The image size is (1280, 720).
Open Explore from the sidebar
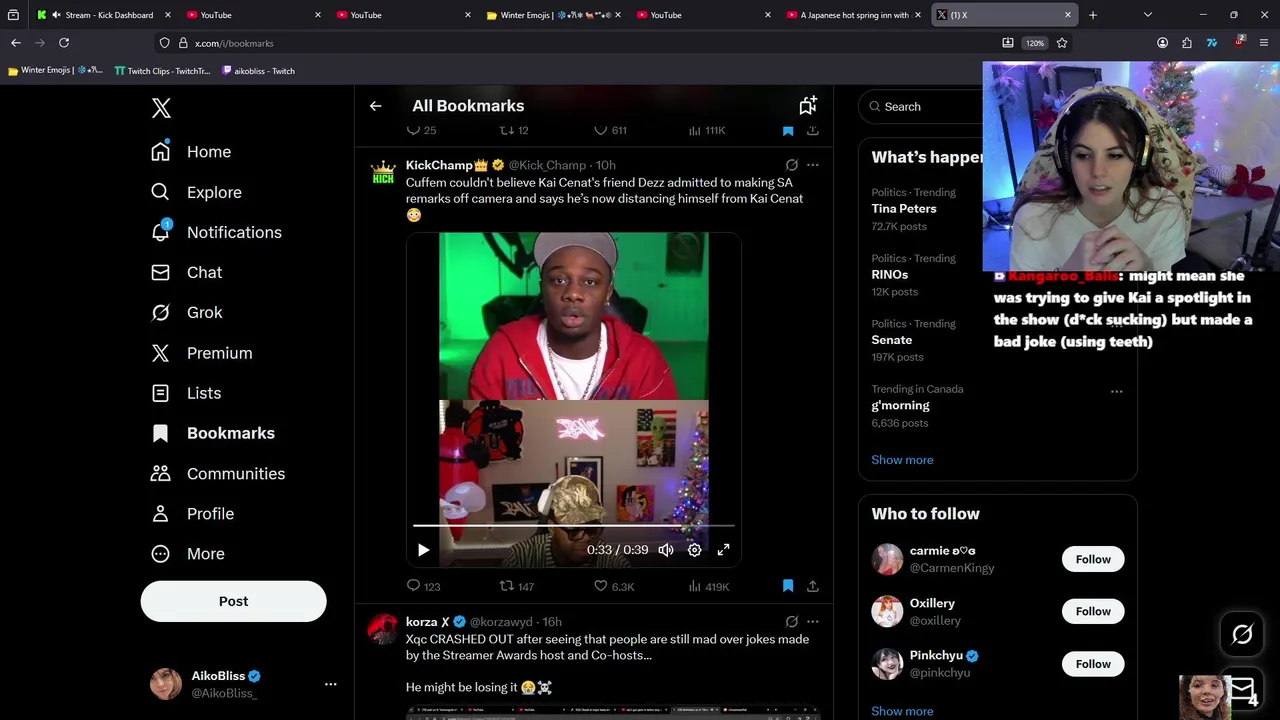[x=196, y=192]
